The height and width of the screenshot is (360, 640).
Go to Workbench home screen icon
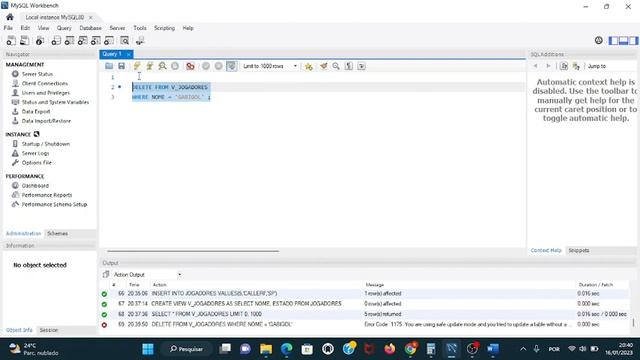(10, 17)
